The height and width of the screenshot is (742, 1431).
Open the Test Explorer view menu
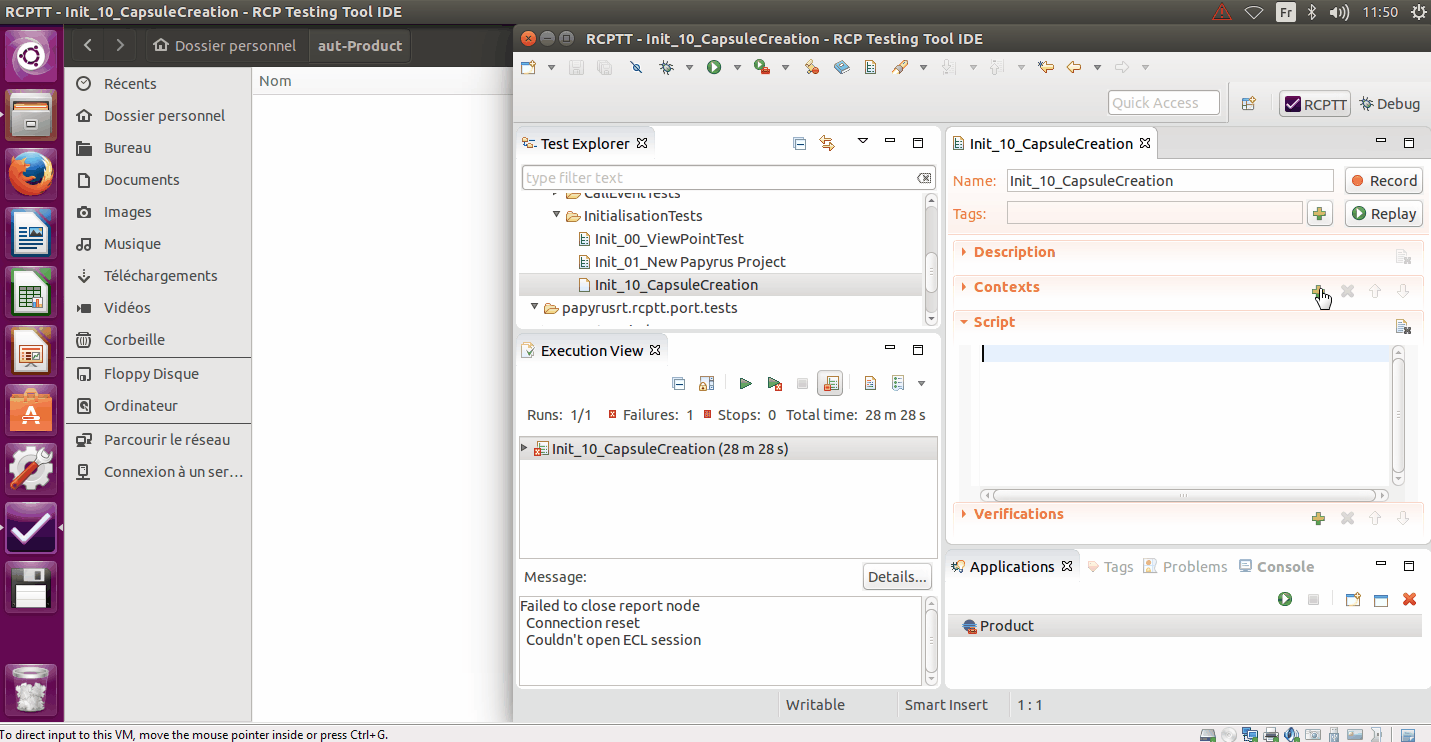(x=863, y=143)
